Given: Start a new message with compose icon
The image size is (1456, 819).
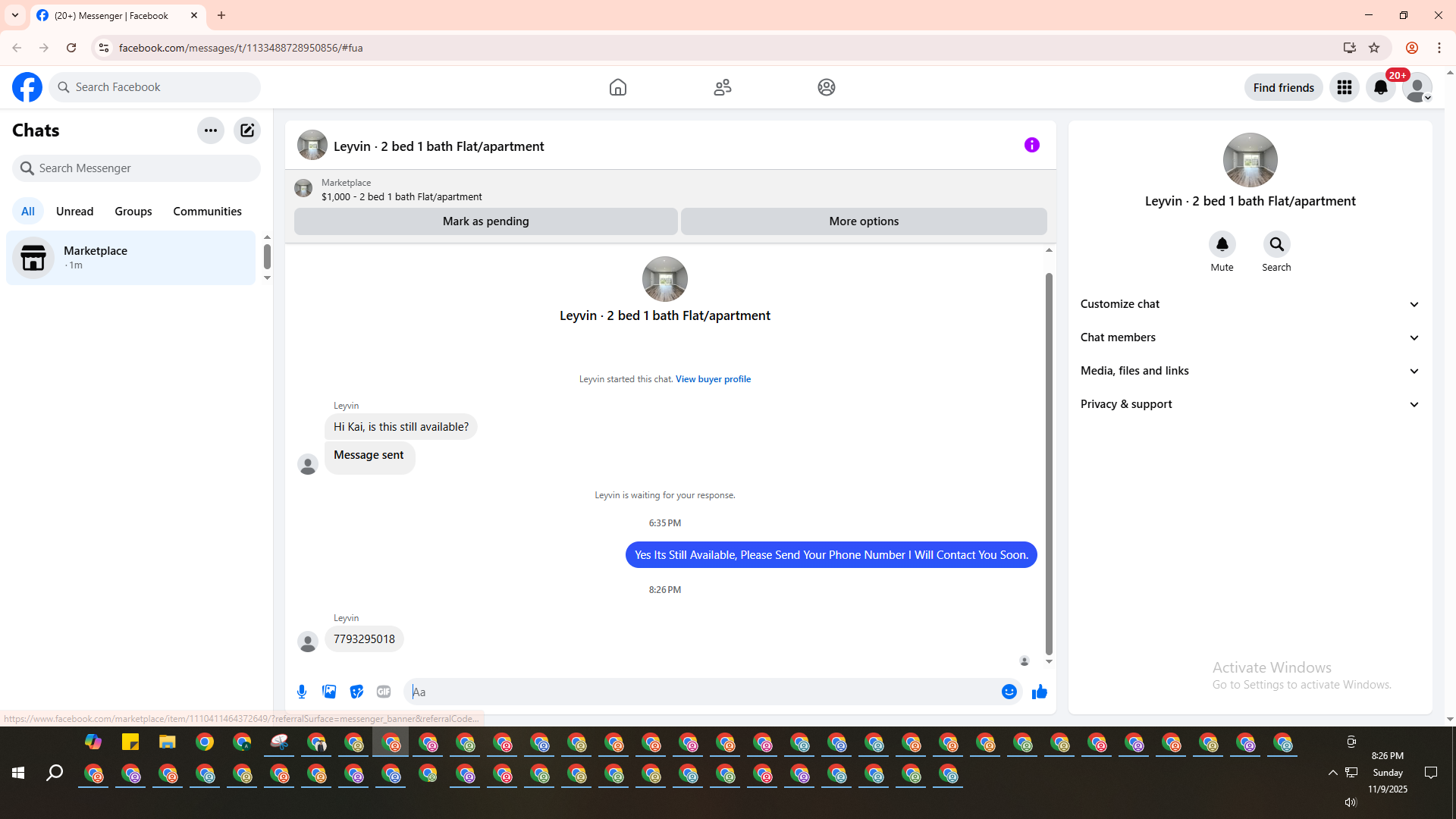Looking at the screenshot, I should pyautogui.click(x=247, y=130).
